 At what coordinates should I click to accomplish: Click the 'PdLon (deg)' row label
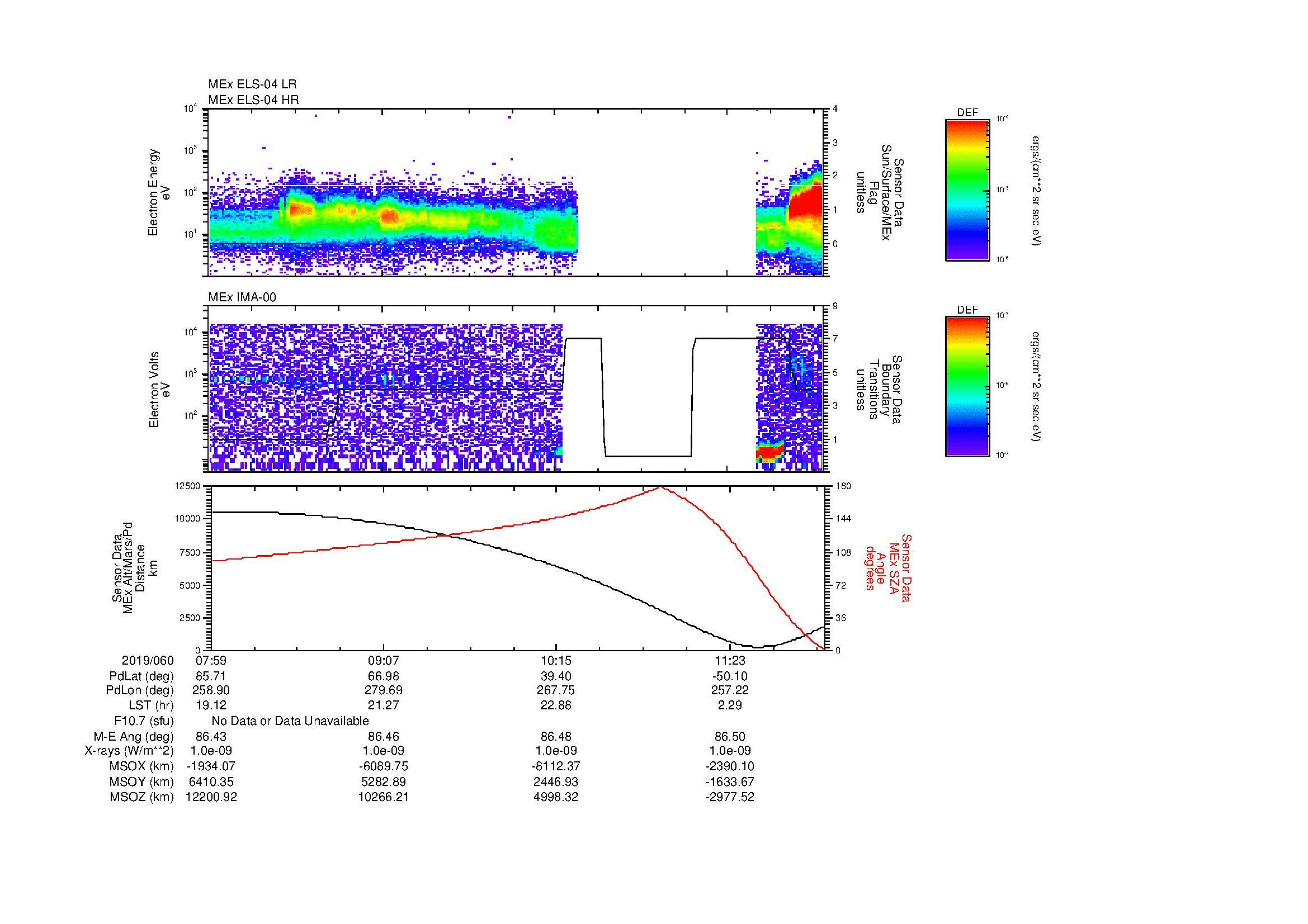(x=140, y=690)
